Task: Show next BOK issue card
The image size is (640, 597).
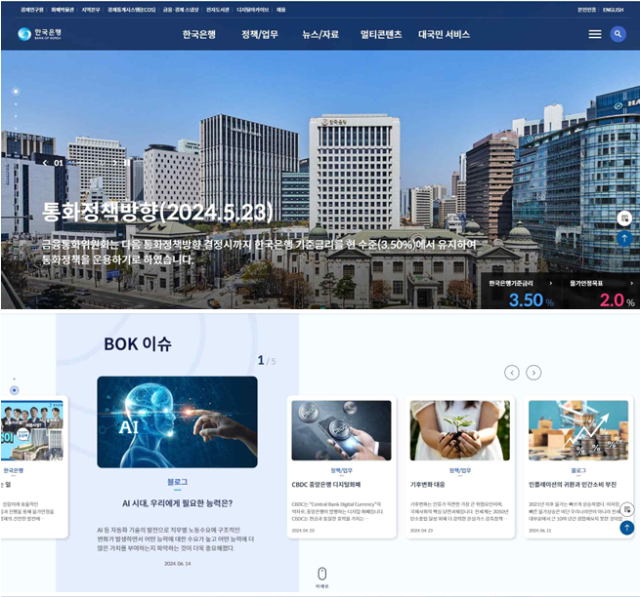Action: point(534,372)
